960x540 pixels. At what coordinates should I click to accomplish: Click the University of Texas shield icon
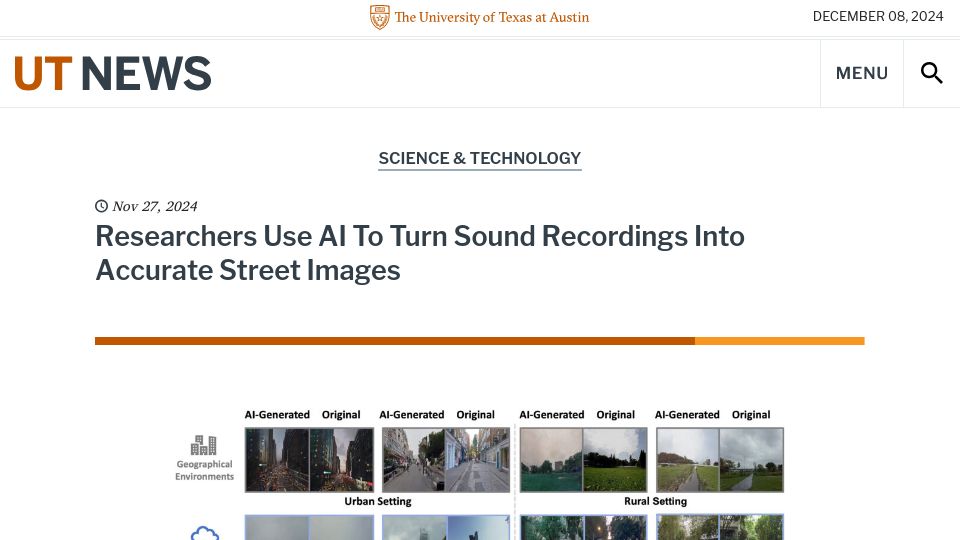point(380,17)
